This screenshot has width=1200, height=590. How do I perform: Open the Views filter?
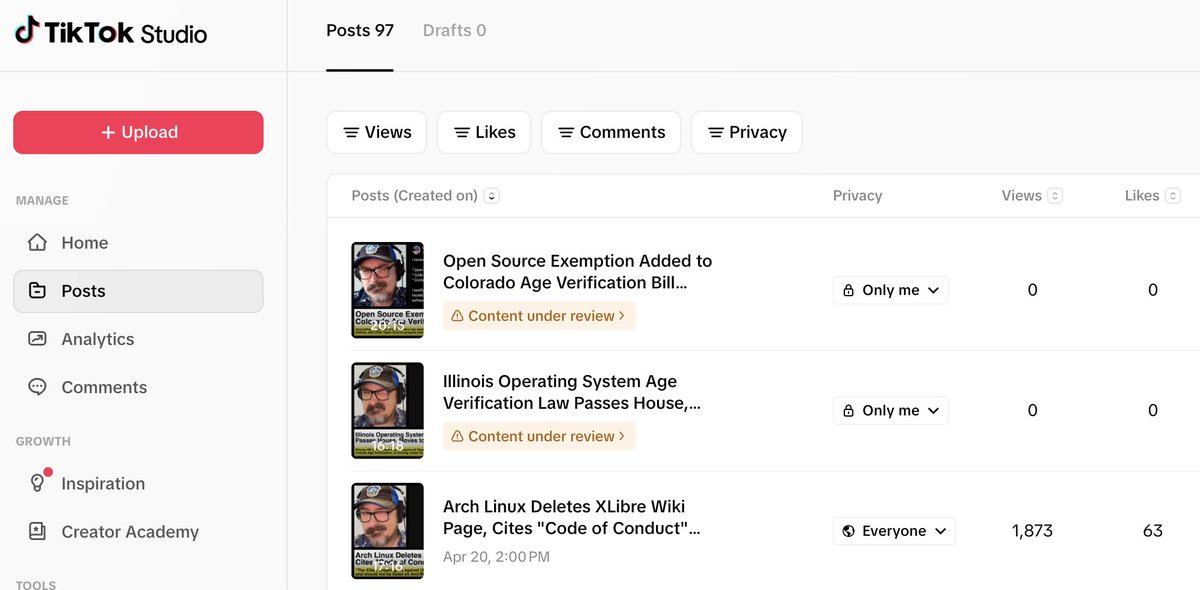pos(377,132)
